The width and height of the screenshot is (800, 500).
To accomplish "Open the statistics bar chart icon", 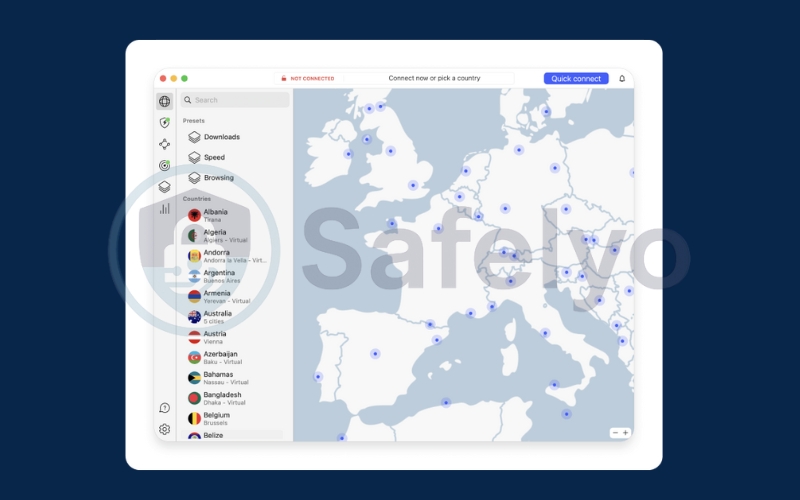I will (x=164, y=208).
